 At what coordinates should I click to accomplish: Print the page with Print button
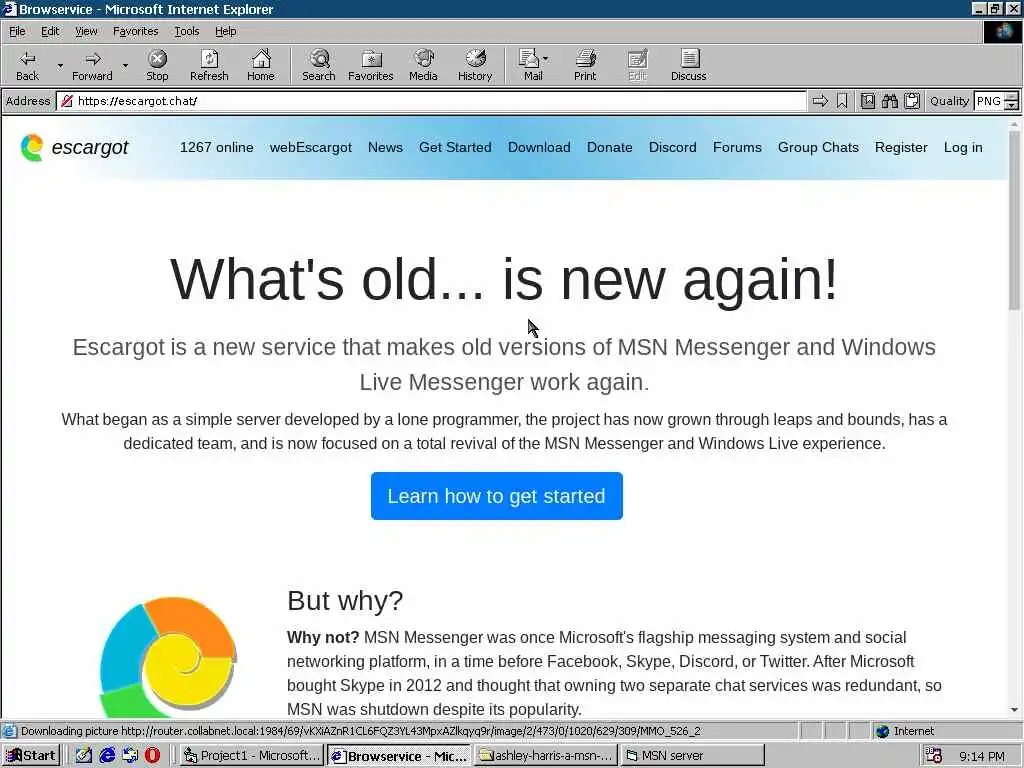point(585,65)
